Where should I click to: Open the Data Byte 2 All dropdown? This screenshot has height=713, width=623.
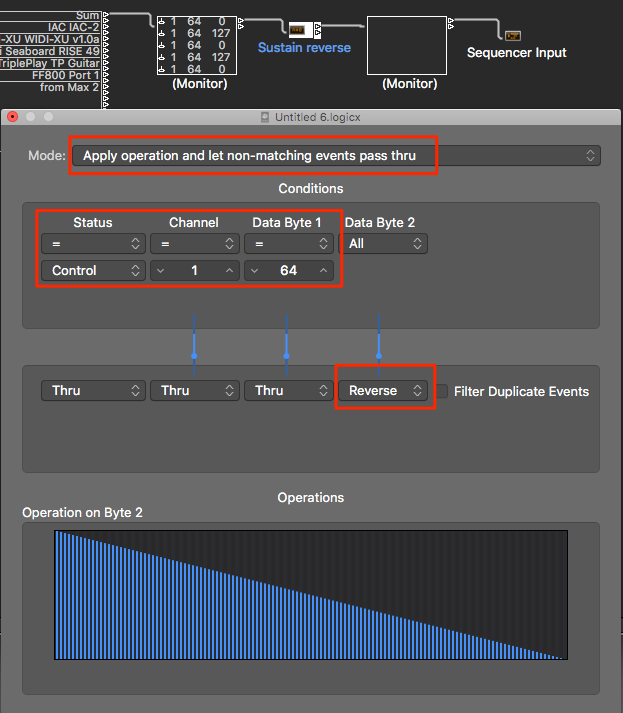click(x=384, y=243)
